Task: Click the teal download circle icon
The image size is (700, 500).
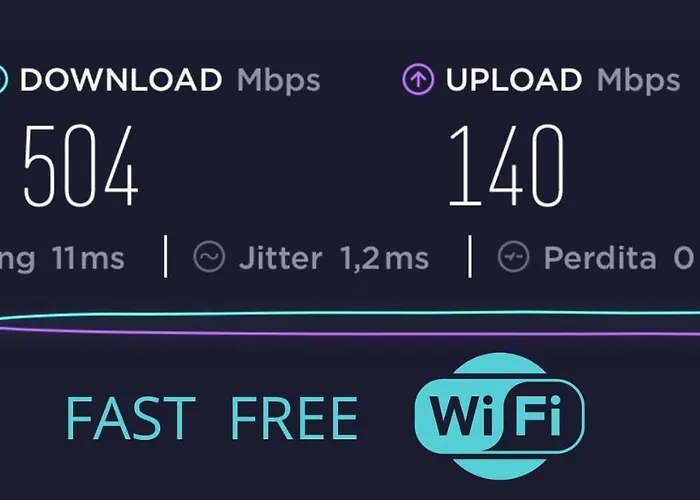Action: pos(3,79)
